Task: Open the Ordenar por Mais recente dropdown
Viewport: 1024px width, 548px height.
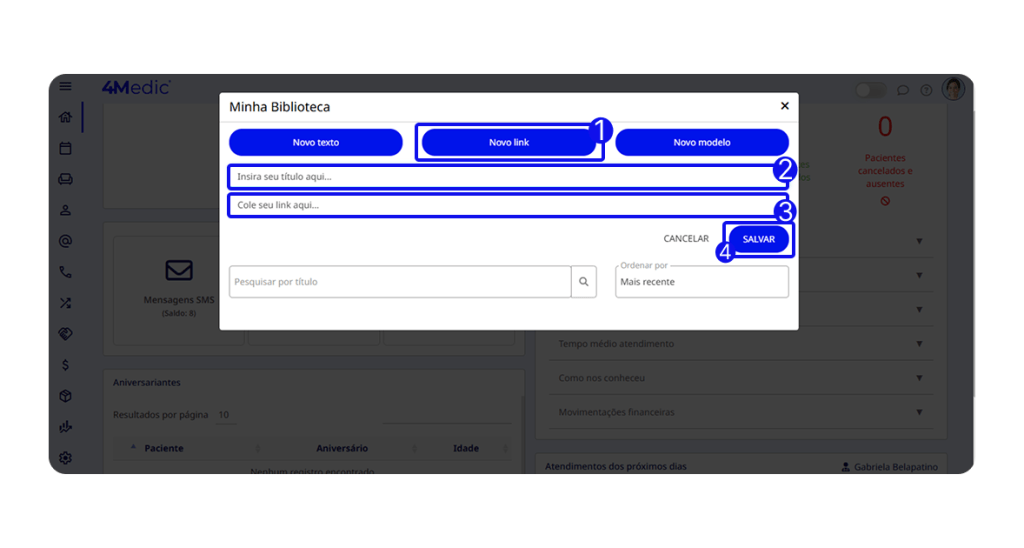Action: 701,282
